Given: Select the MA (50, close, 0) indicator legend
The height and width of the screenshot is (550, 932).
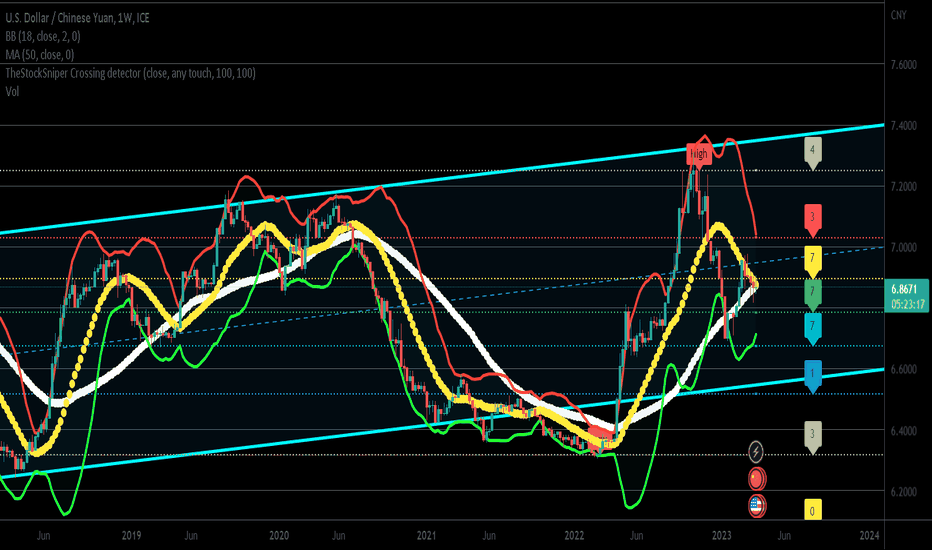Looking at the screenshot, I should pos(40,55).
